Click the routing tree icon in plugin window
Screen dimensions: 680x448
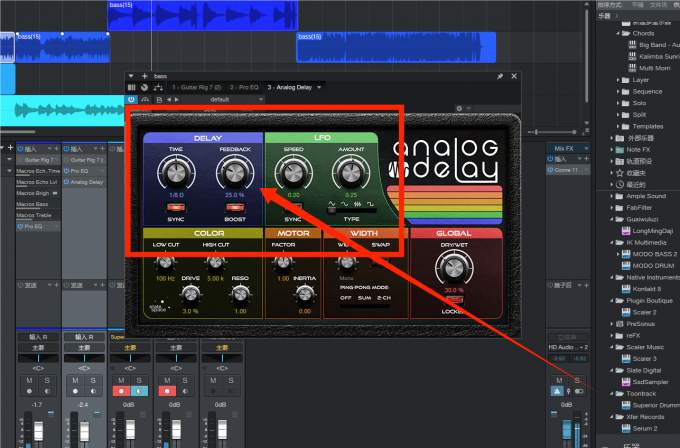[158, 88]
